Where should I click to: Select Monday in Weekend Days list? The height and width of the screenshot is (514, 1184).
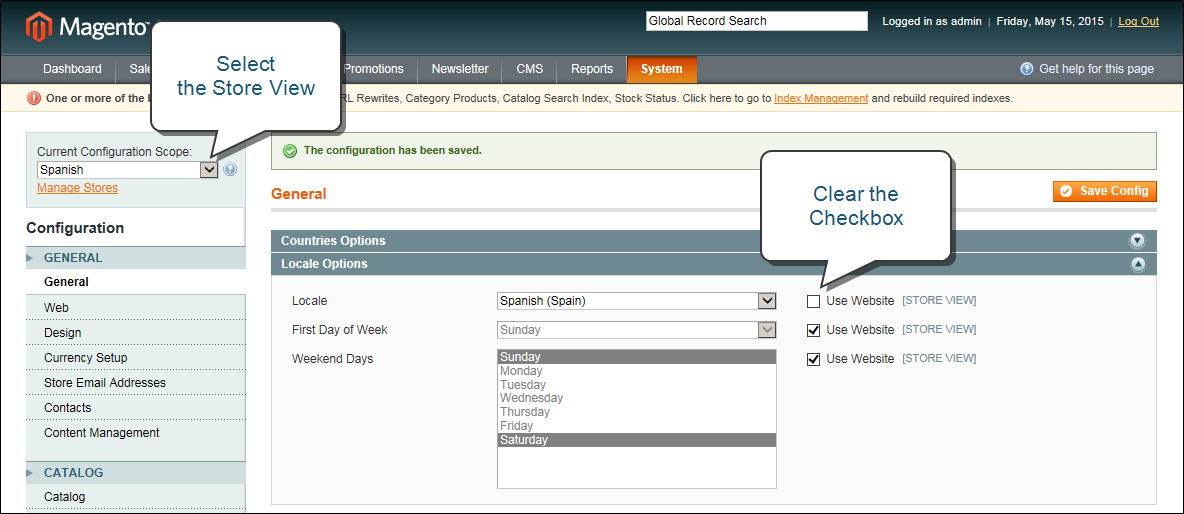tap(637, 371)
